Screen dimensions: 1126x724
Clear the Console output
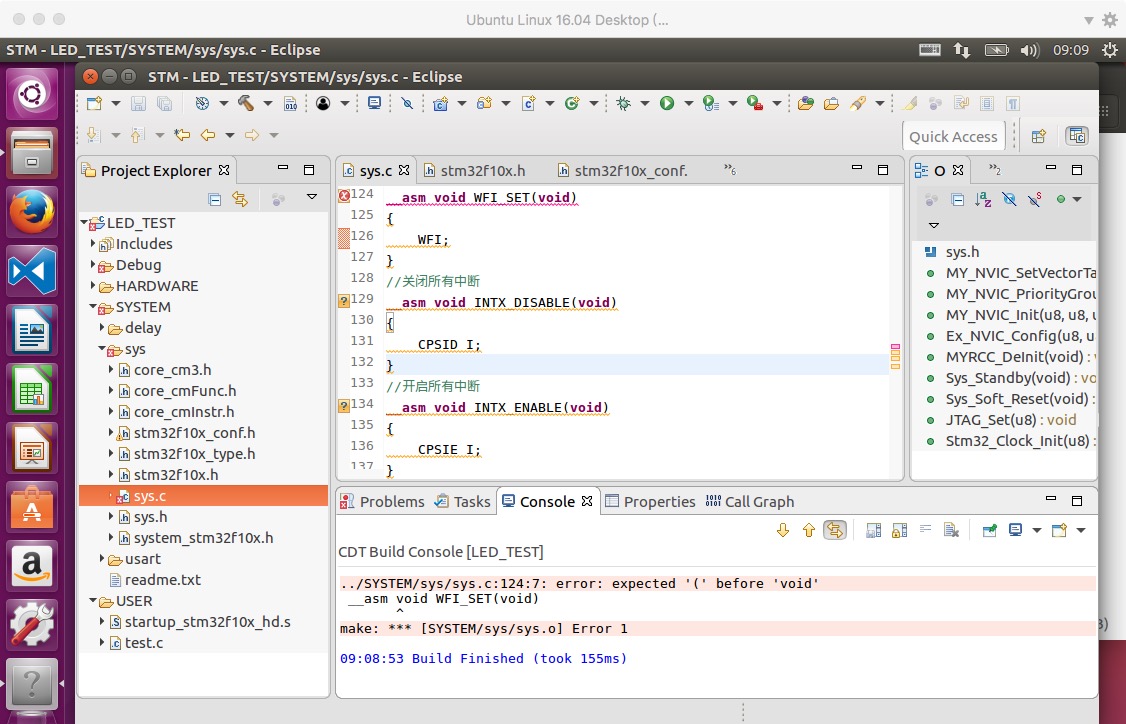pyautogui.click(x=951, y=530)
